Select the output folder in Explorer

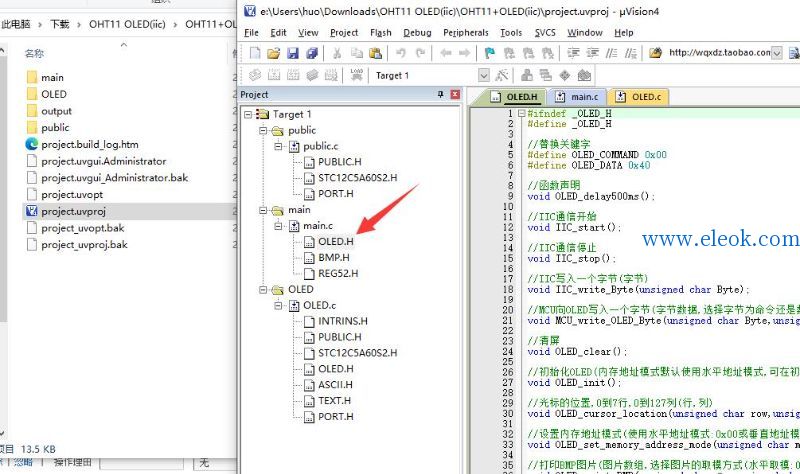56,111
